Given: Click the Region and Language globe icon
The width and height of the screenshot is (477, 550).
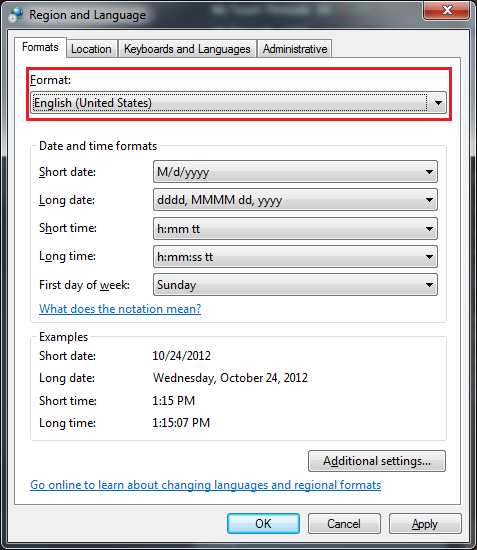Looking at the screenshot, I should click(16, 14).
